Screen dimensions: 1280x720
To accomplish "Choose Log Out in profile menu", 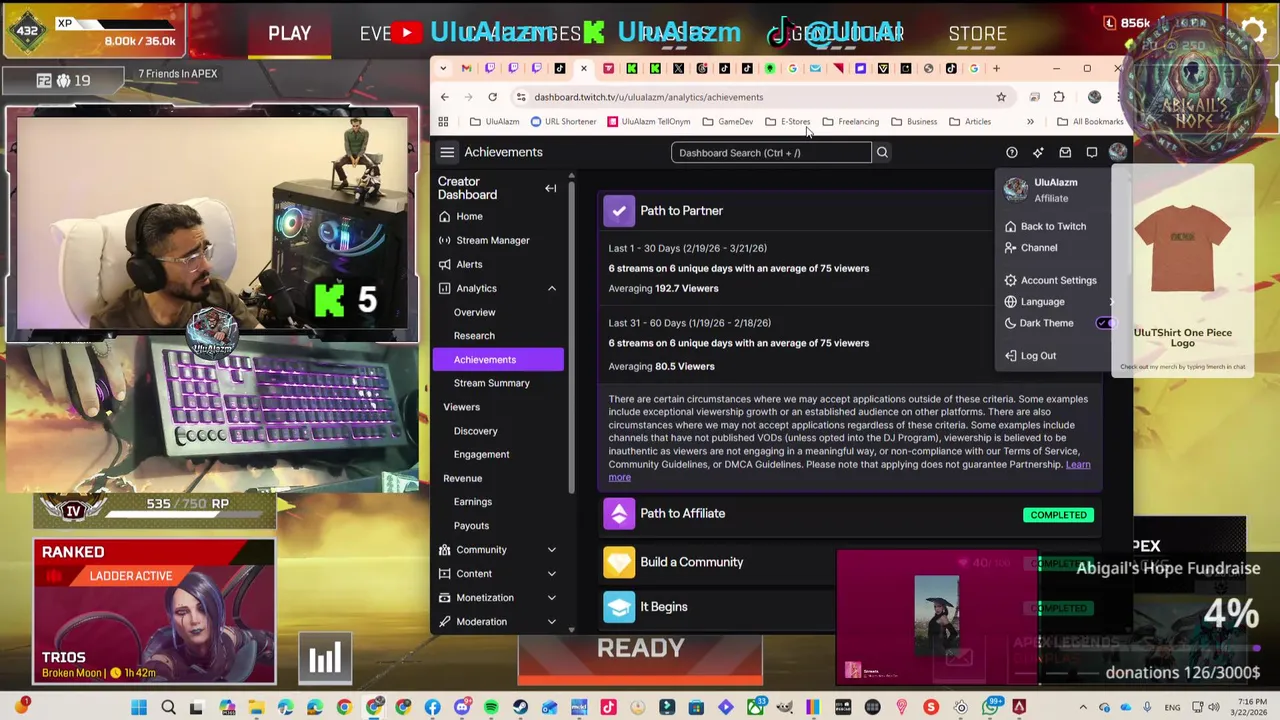I will (x=1038, y=356).
